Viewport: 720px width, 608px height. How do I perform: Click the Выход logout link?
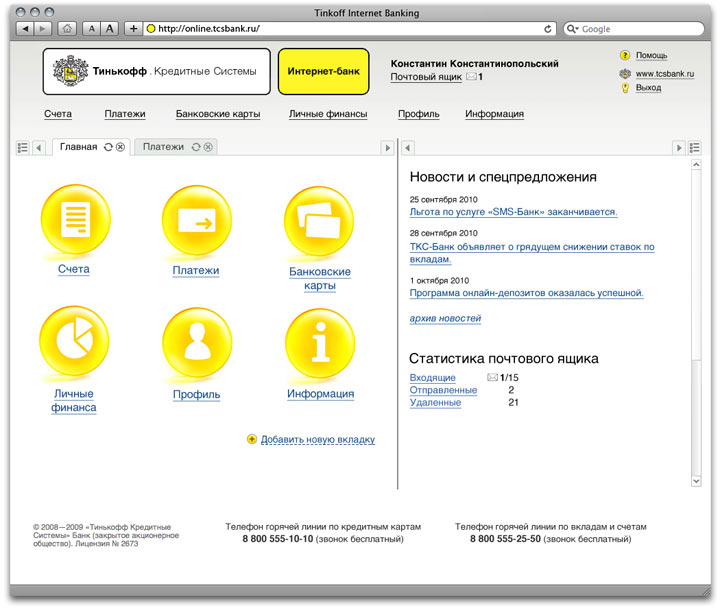(648, 88)
